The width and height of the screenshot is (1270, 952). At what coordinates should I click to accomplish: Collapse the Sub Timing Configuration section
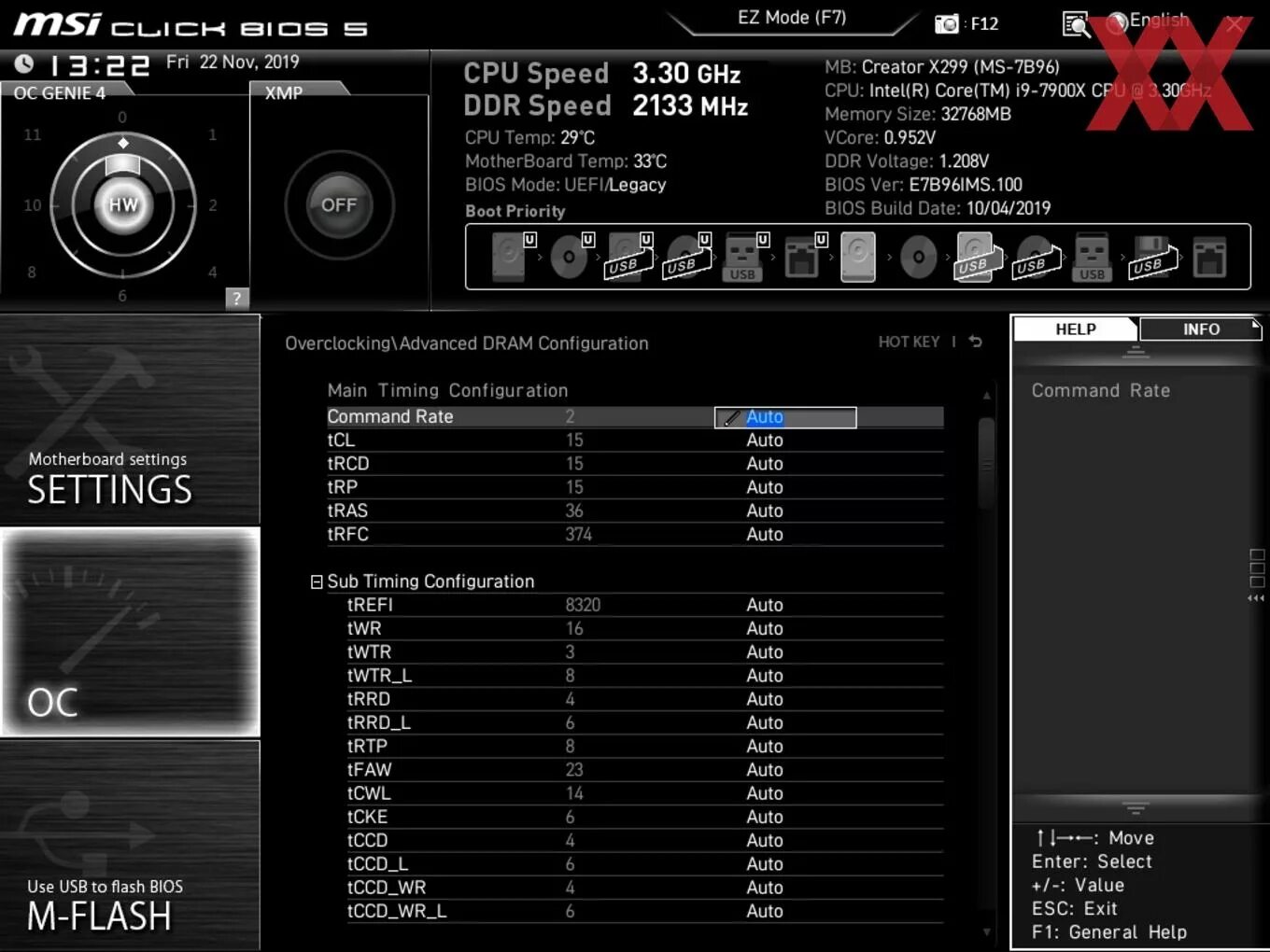click(x=317, y=581)
